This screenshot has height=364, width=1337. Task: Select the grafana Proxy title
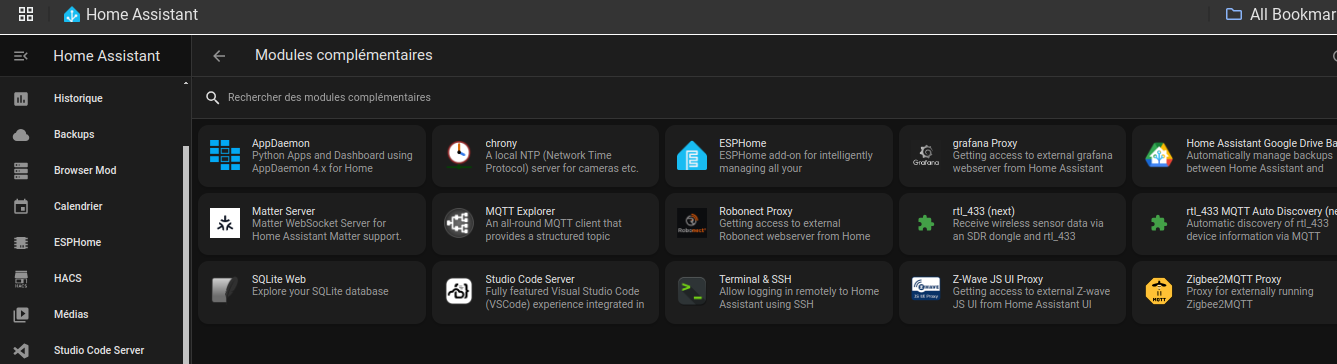(985, 143)
